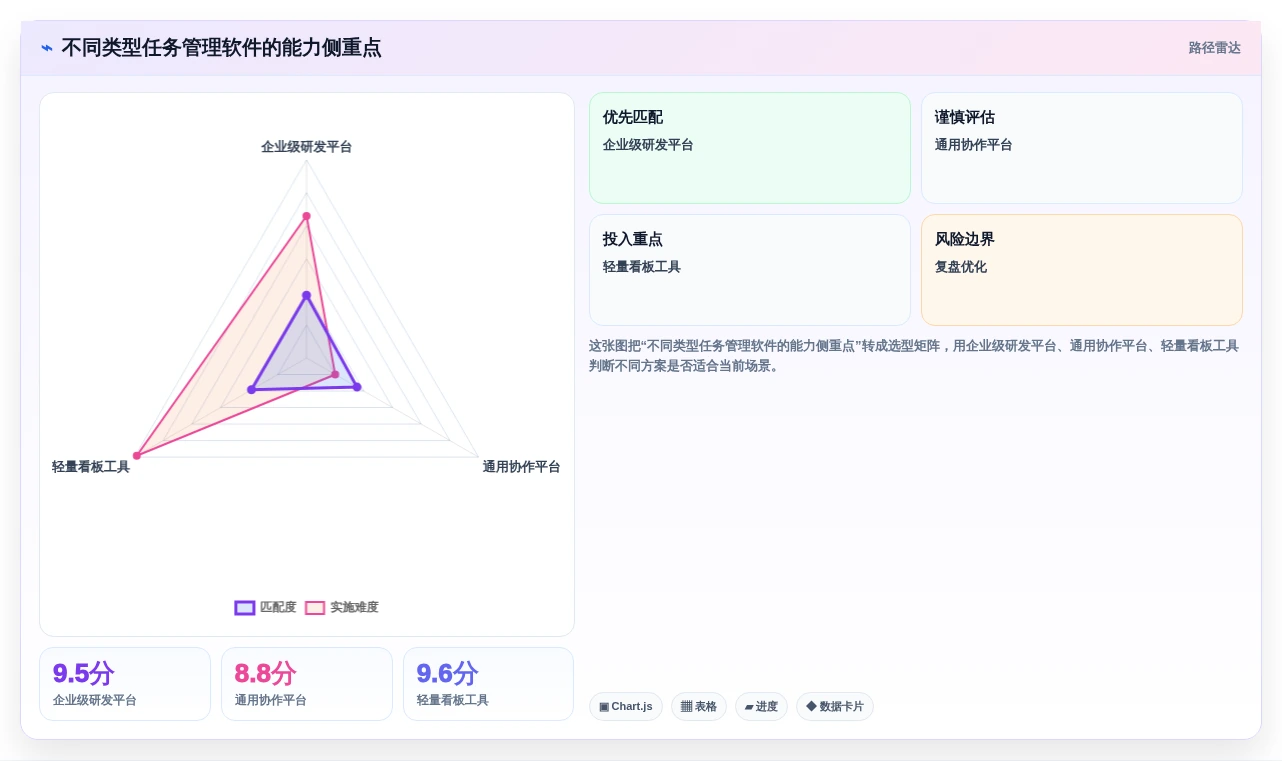Click the 8.8分 通用协作平台 score card
The image size is (1282, 761).
(307, 684)
